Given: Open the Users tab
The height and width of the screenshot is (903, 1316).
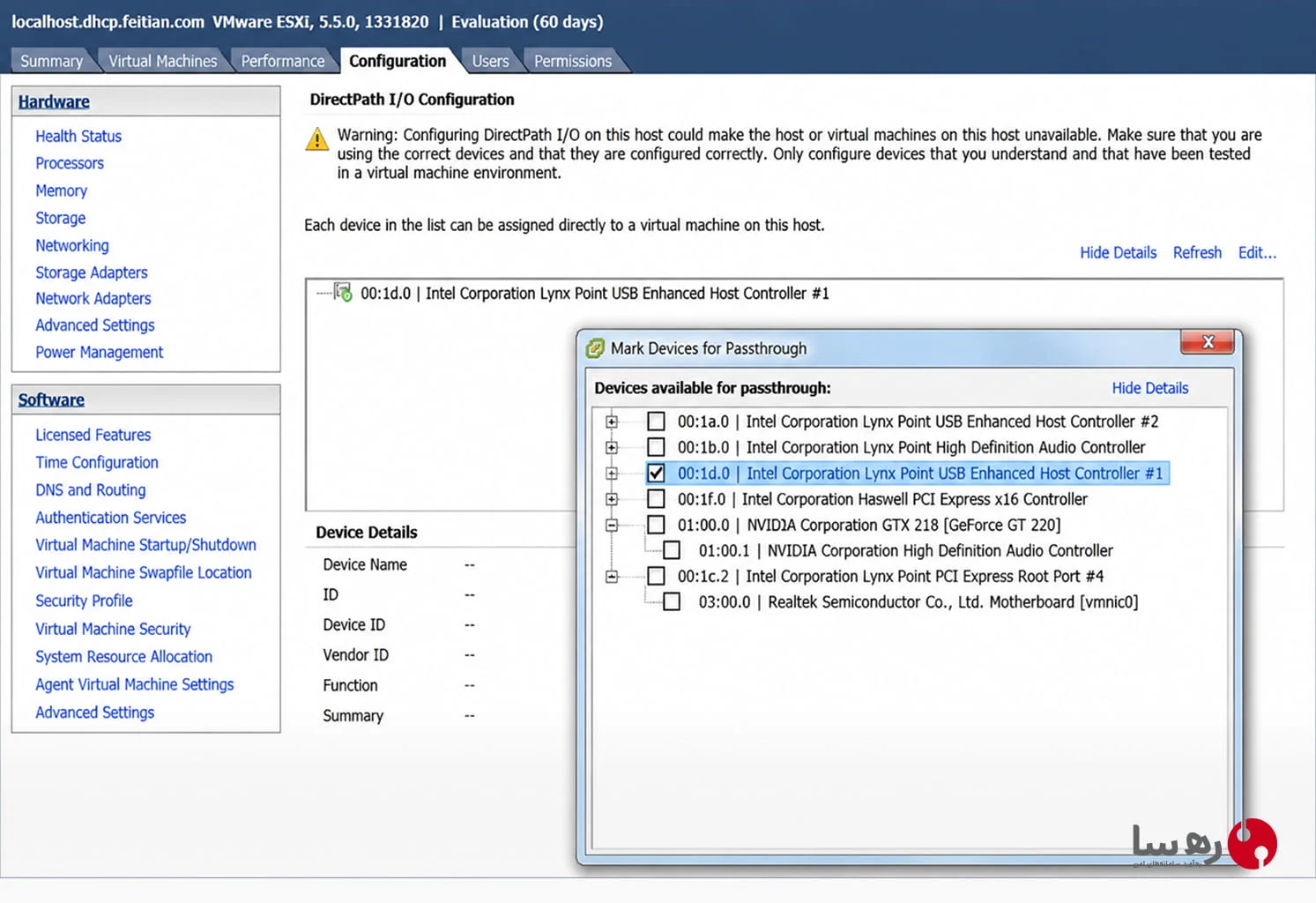Looking at the screenshot, I should tap(490, 61).
